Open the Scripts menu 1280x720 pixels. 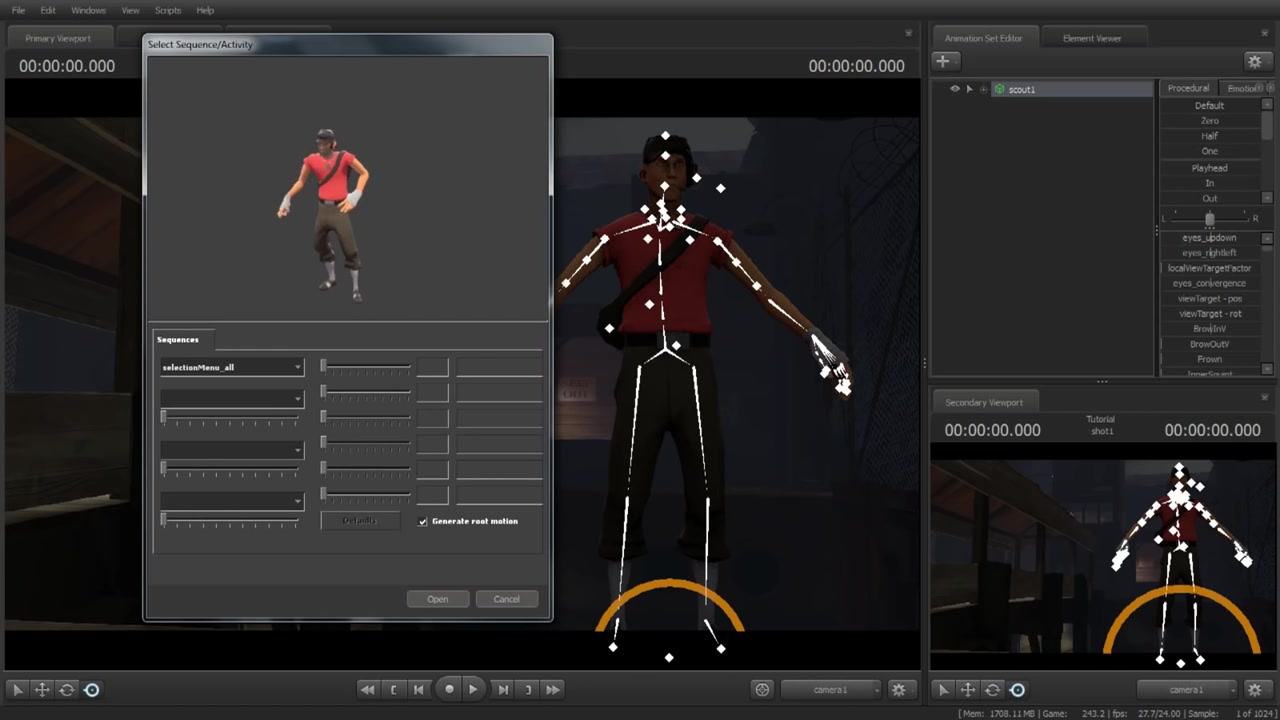[168, 10]
